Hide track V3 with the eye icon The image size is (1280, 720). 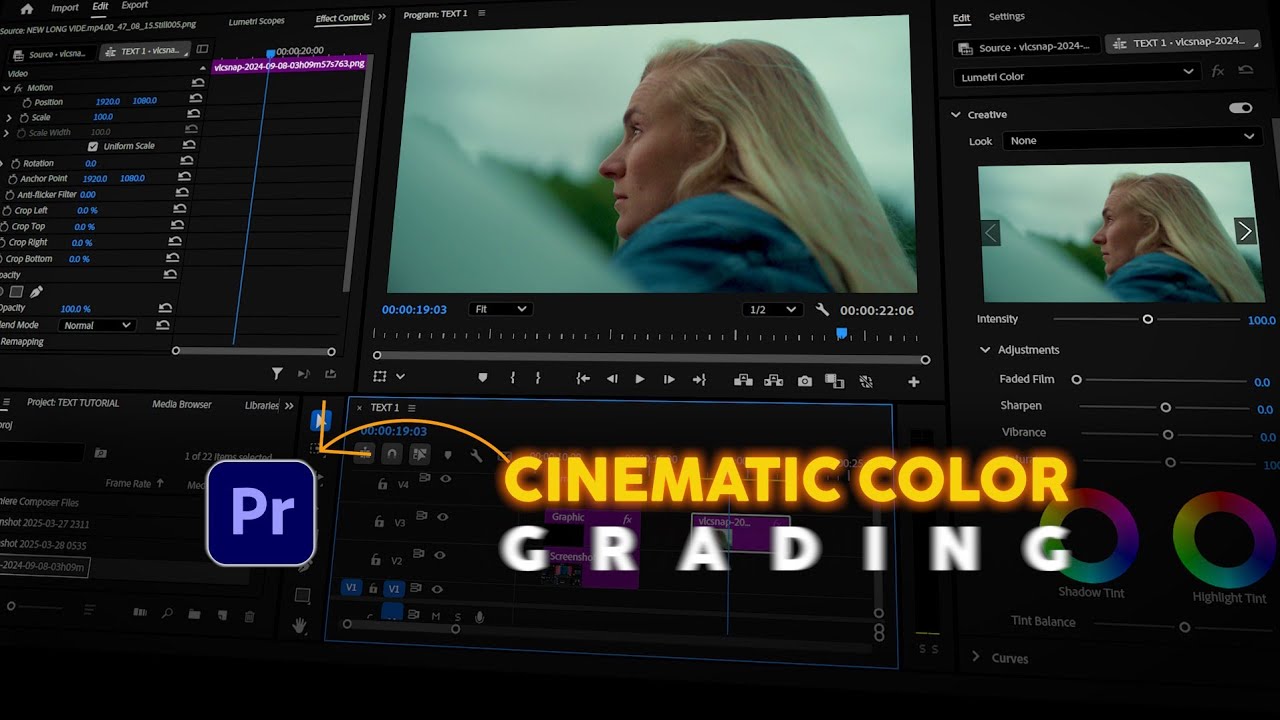(x=443, y=517)
